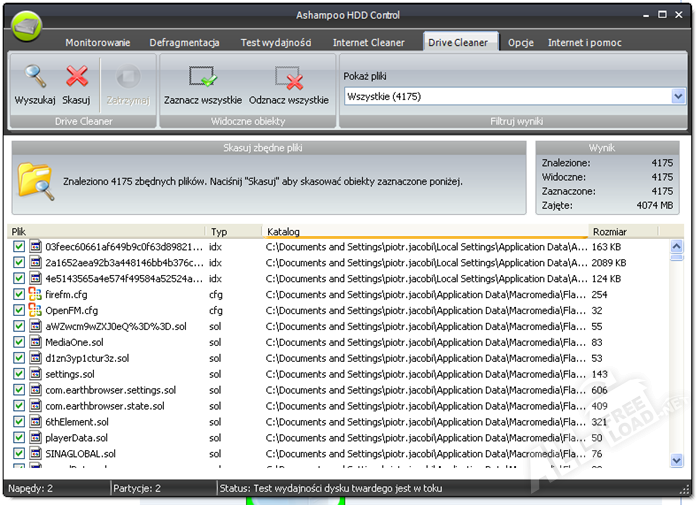Open the Internet Cleaner tab
This screenshot has width=700, height=505.
click(369, 43)
